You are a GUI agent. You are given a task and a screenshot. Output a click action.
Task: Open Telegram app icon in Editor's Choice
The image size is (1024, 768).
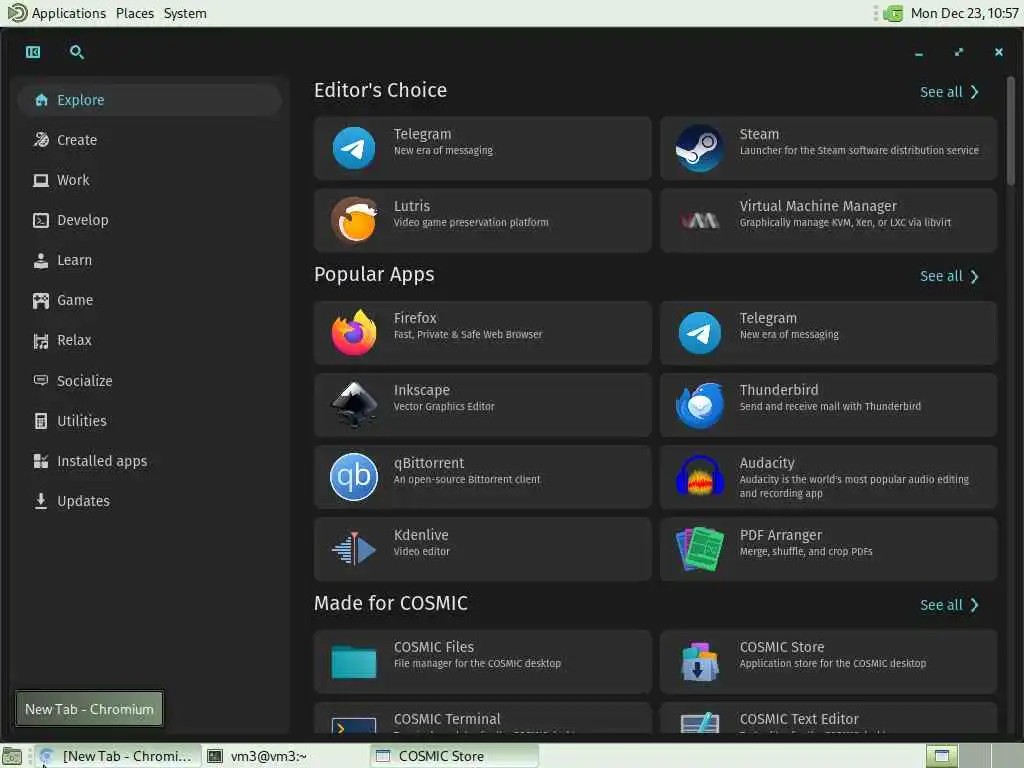click(x=354, y=148)
